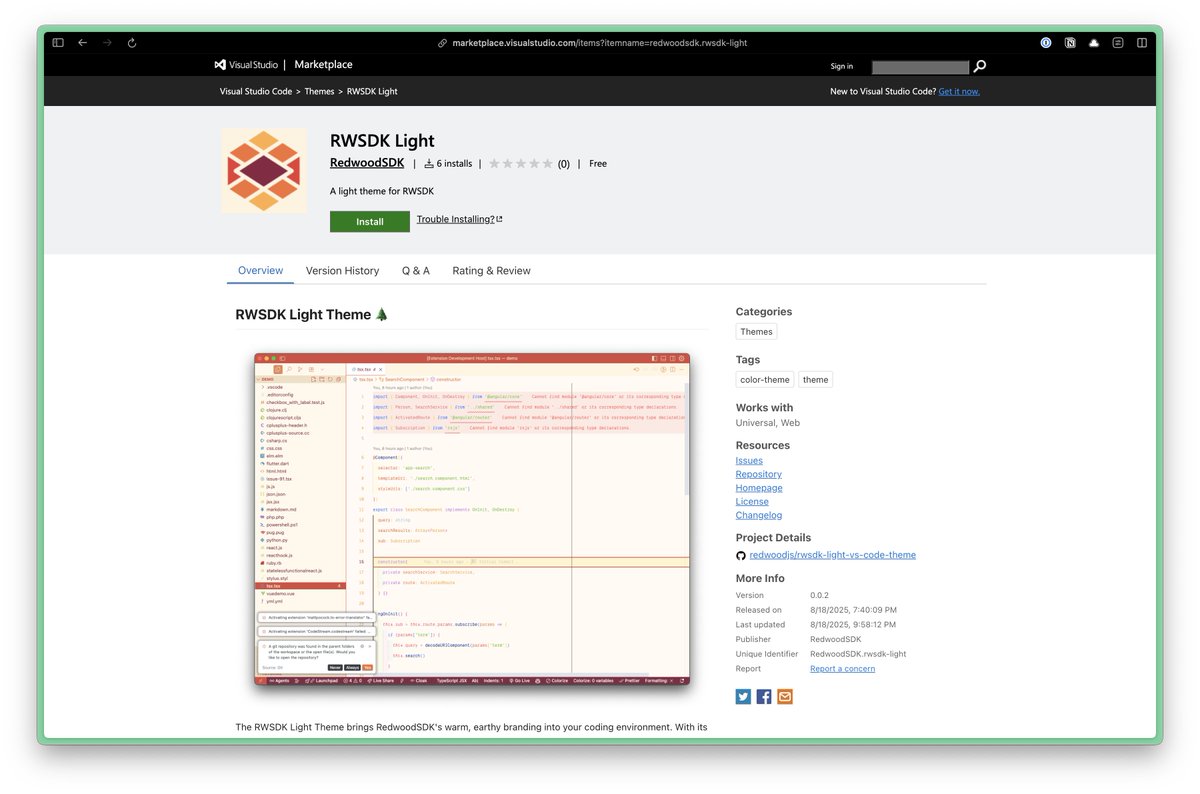The image size is (1200, 794).
Task: Open the Q & A tab
Action: point(416,270)
